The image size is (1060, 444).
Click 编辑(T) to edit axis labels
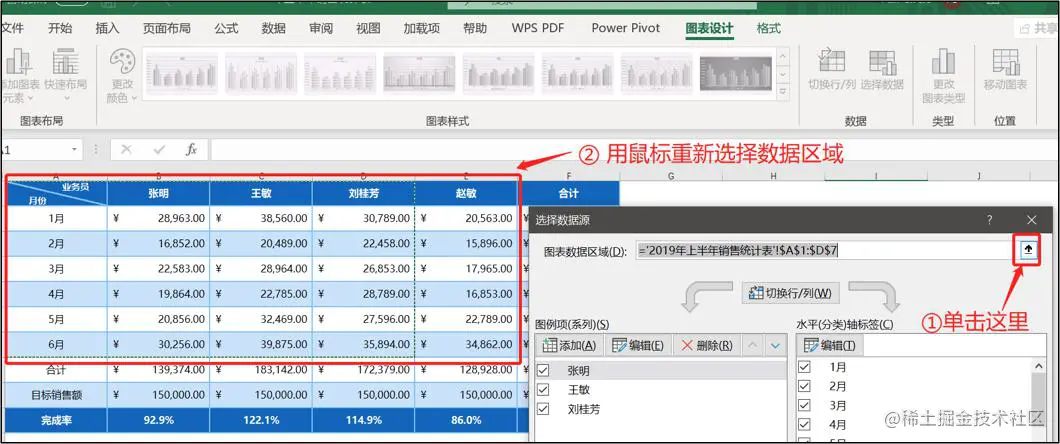(830, 345)
